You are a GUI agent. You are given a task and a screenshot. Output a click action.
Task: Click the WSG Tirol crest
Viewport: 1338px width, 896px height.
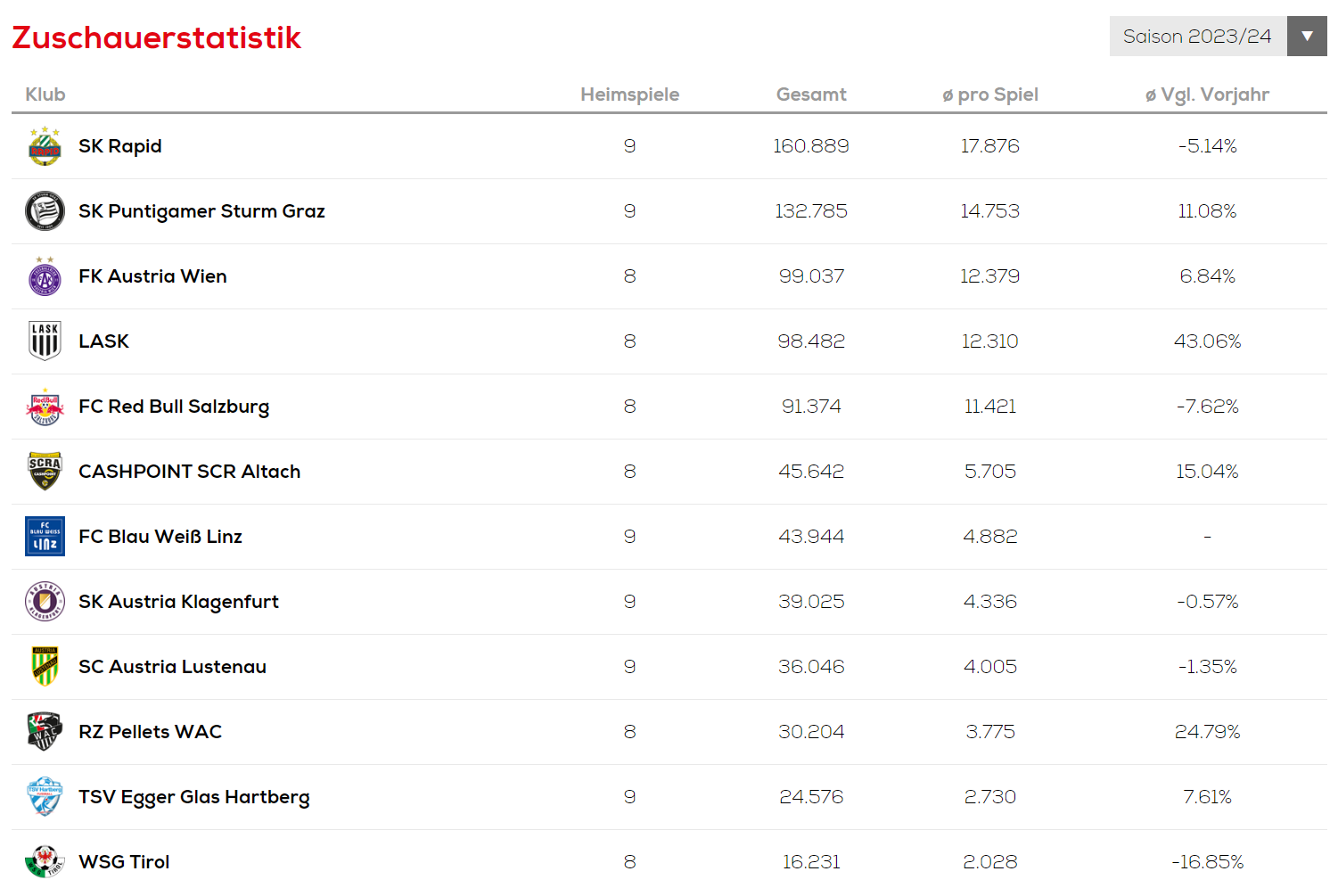point(45,862)
